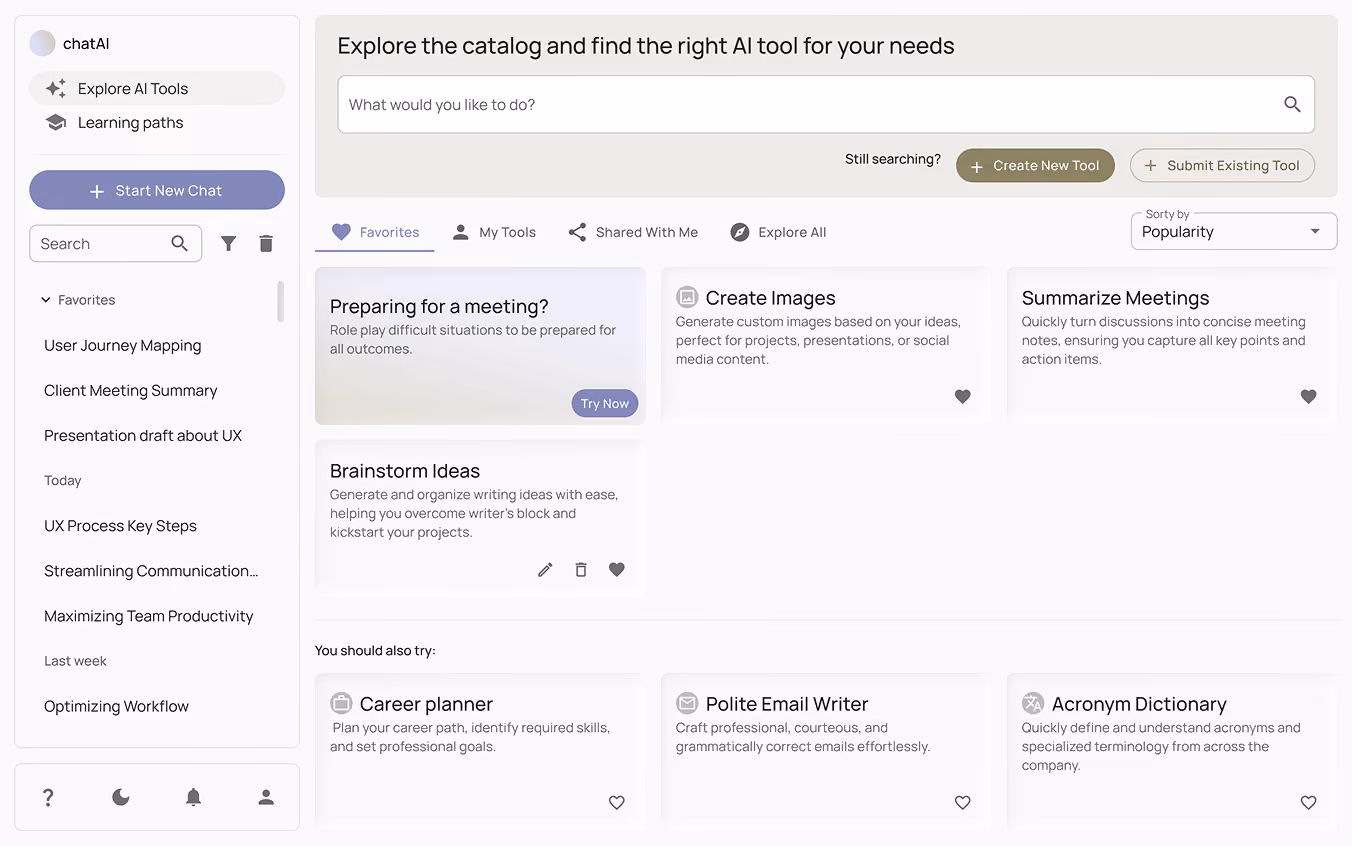Favorite the Acronym Dictionary tool
The width and height of the screenshot is (1352, 846).
coord(1309,802)
